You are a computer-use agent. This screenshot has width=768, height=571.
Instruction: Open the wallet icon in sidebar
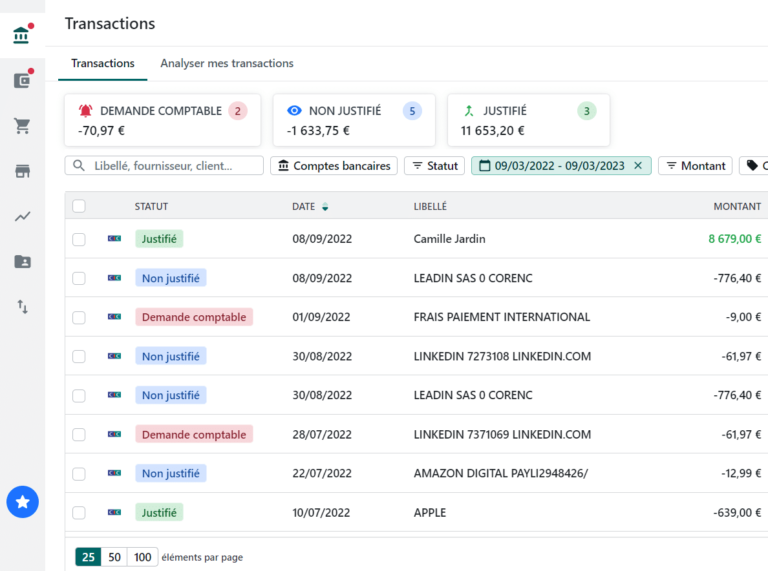click(21, 81)
